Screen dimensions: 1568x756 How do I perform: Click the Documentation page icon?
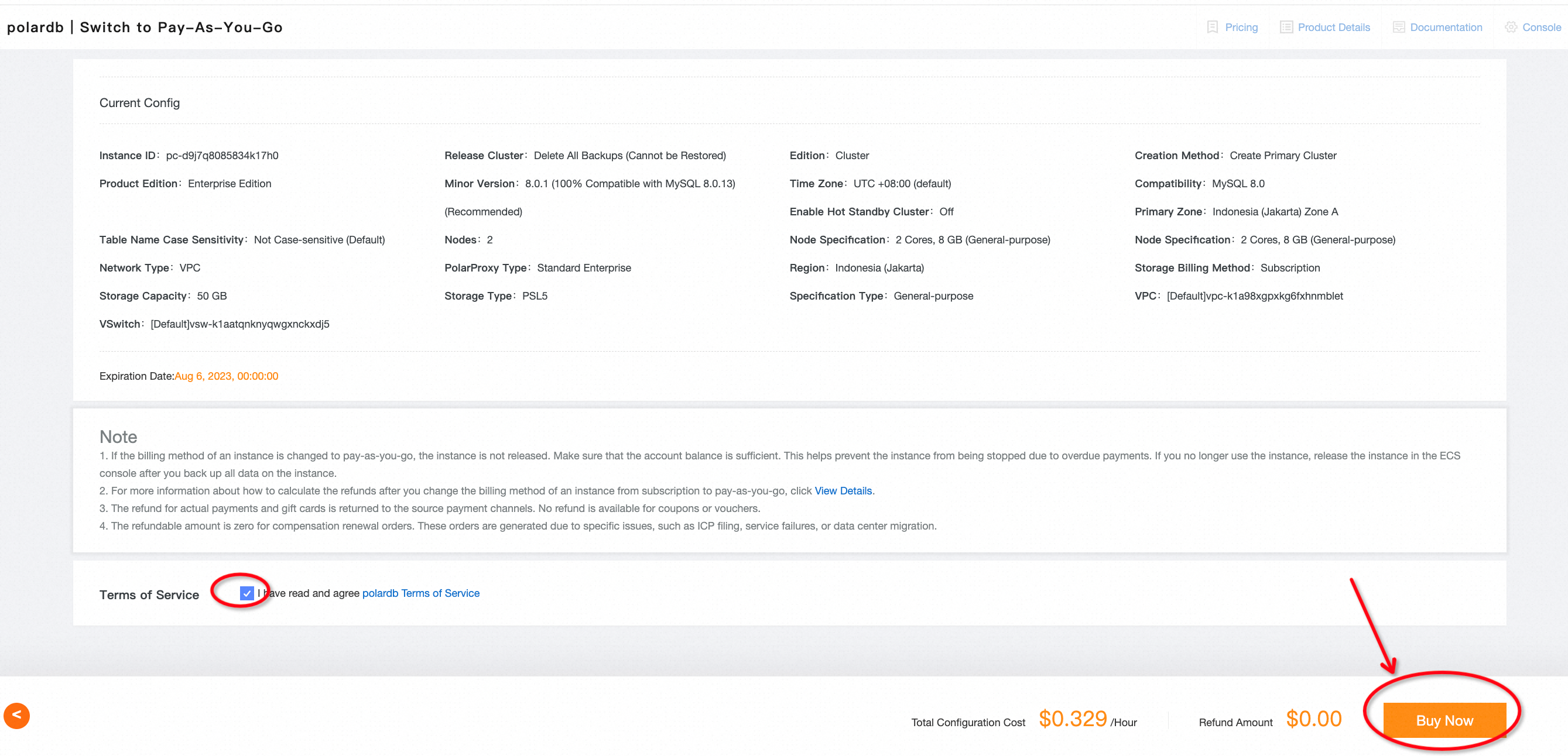click(1399, 28)
